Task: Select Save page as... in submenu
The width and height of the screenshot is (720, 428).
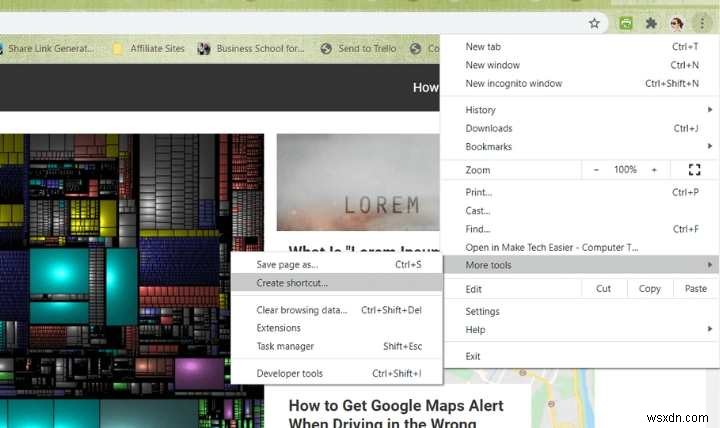Action: pos(337,265)
